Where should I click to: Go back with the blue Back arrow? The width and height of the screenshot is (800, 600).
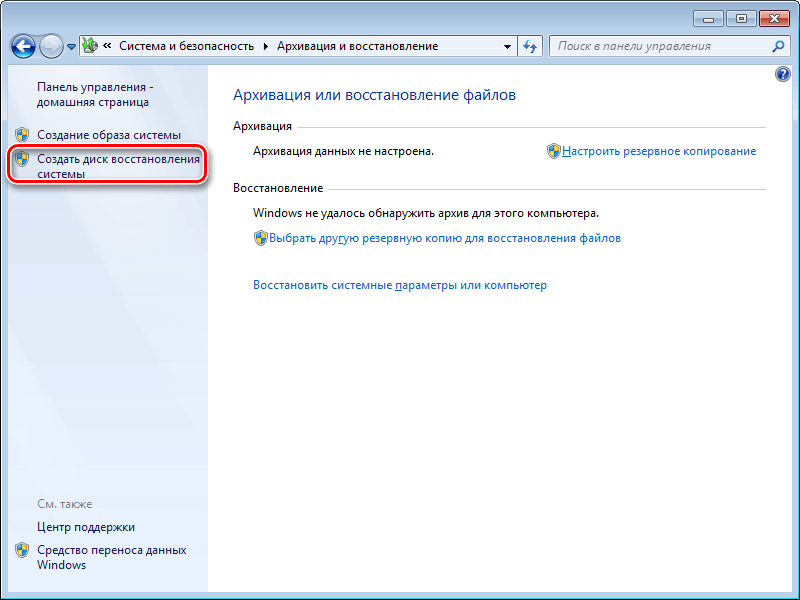point(23,47)
